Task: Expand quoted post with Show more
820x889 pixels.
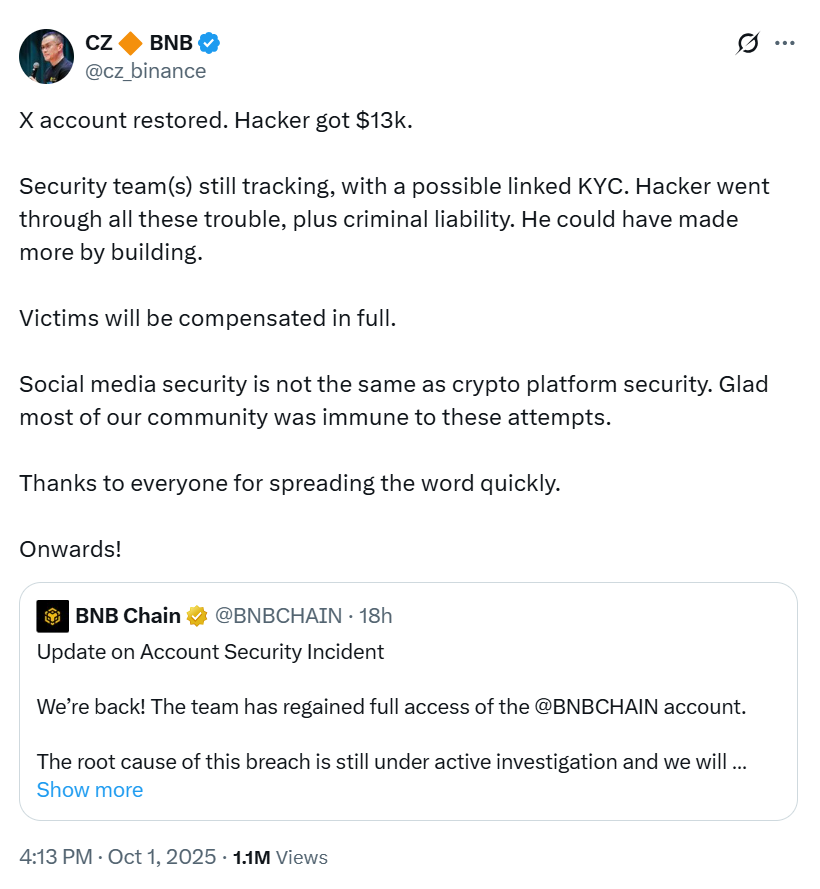Action: click(x=89, y=790)
